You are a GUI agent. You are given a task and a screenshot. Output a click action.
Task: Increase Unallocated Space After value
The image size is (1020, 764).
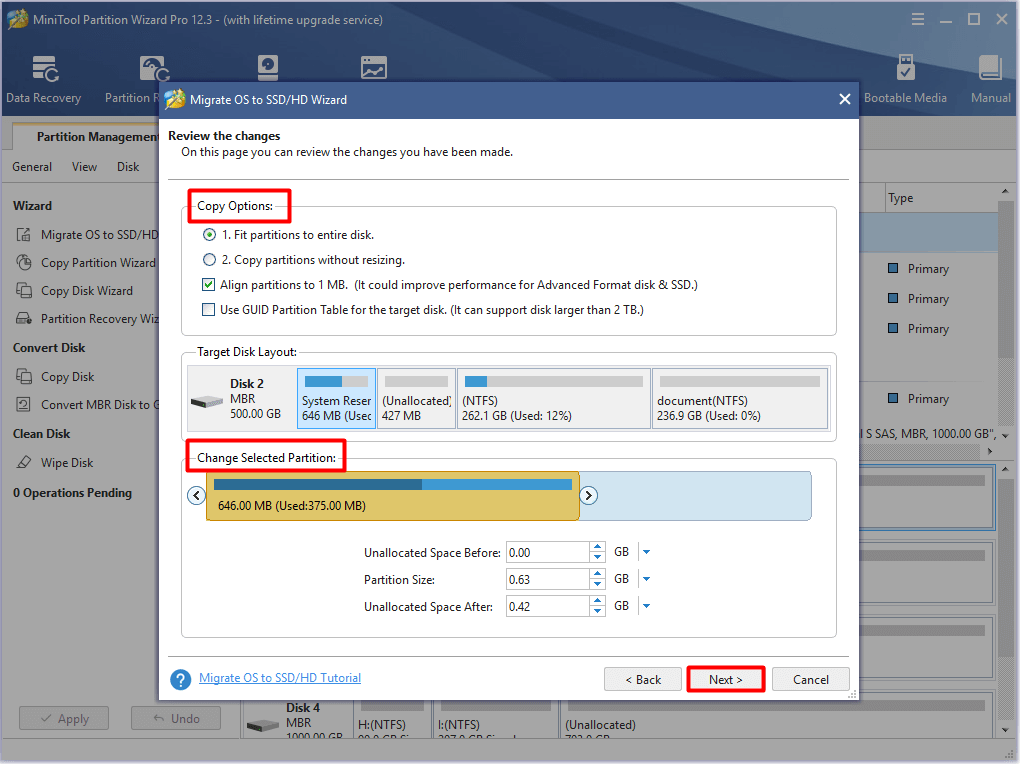[598, 601]
